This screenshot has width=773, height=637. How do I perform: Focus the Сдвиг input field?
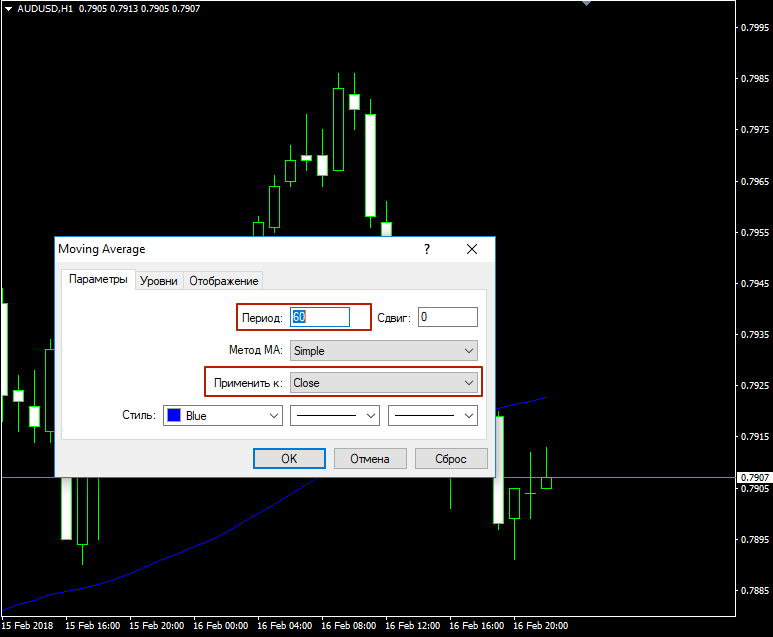click(447, 317)
